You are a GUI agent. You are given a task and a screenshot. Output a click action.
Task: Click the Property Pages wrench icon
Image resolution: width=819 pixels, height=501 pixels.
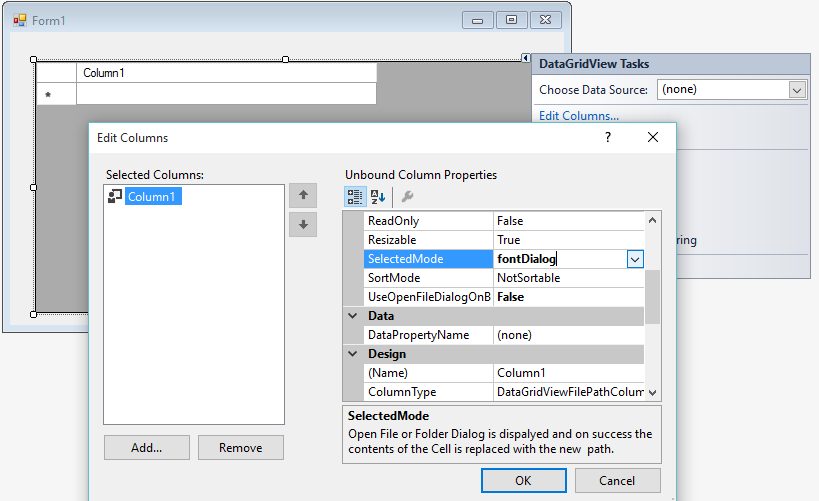(407, 197)
